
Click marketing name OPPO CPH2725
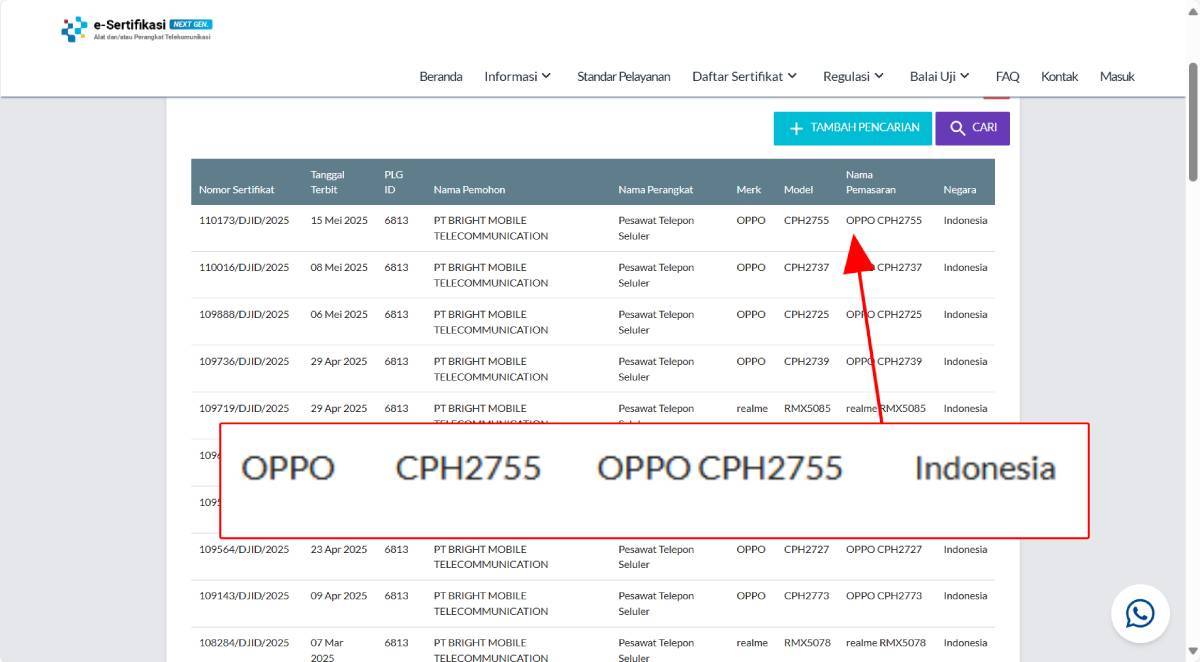click(884, 314)
